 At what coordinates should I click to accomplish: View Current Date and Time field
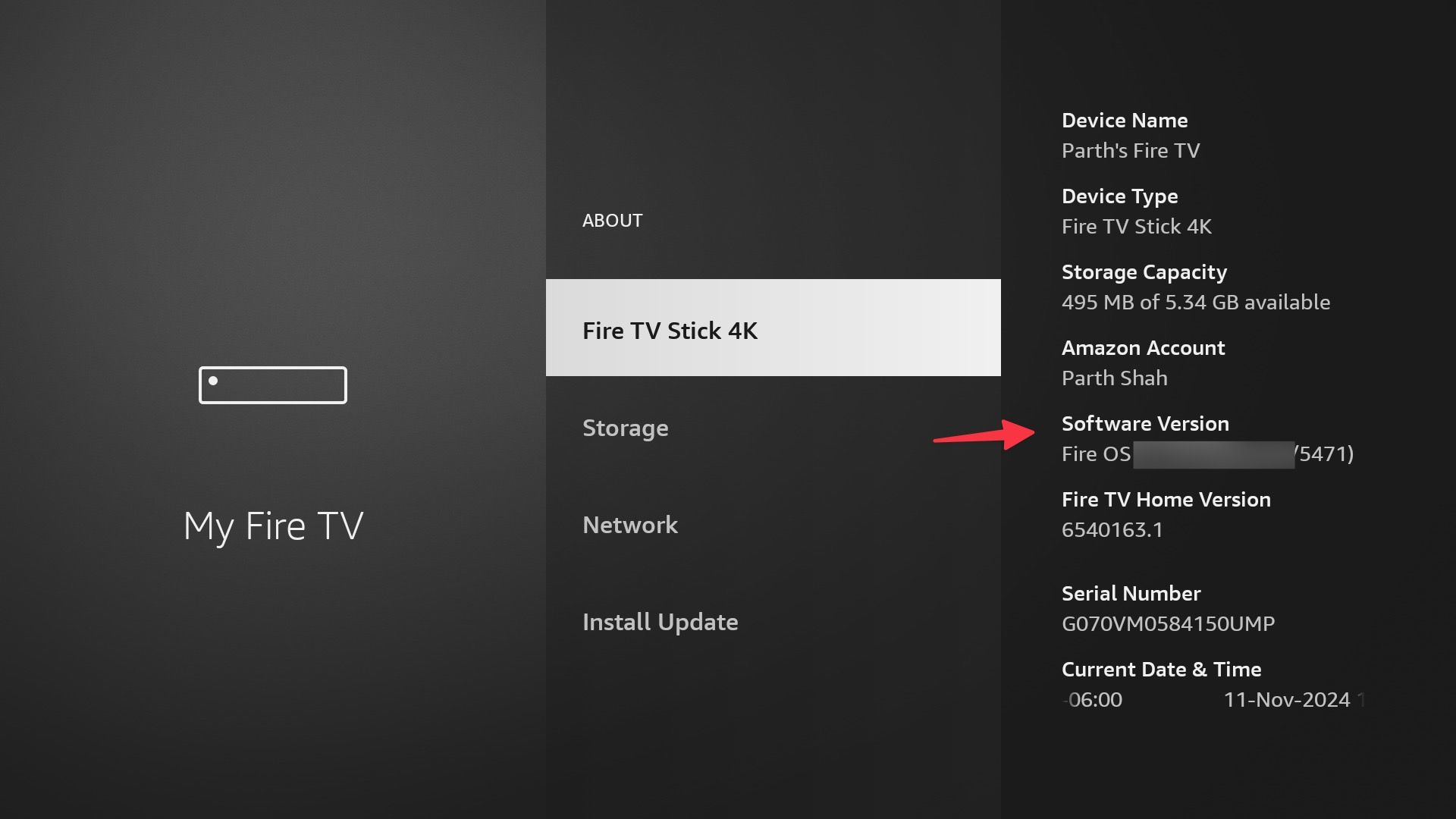pos(1198,684)
